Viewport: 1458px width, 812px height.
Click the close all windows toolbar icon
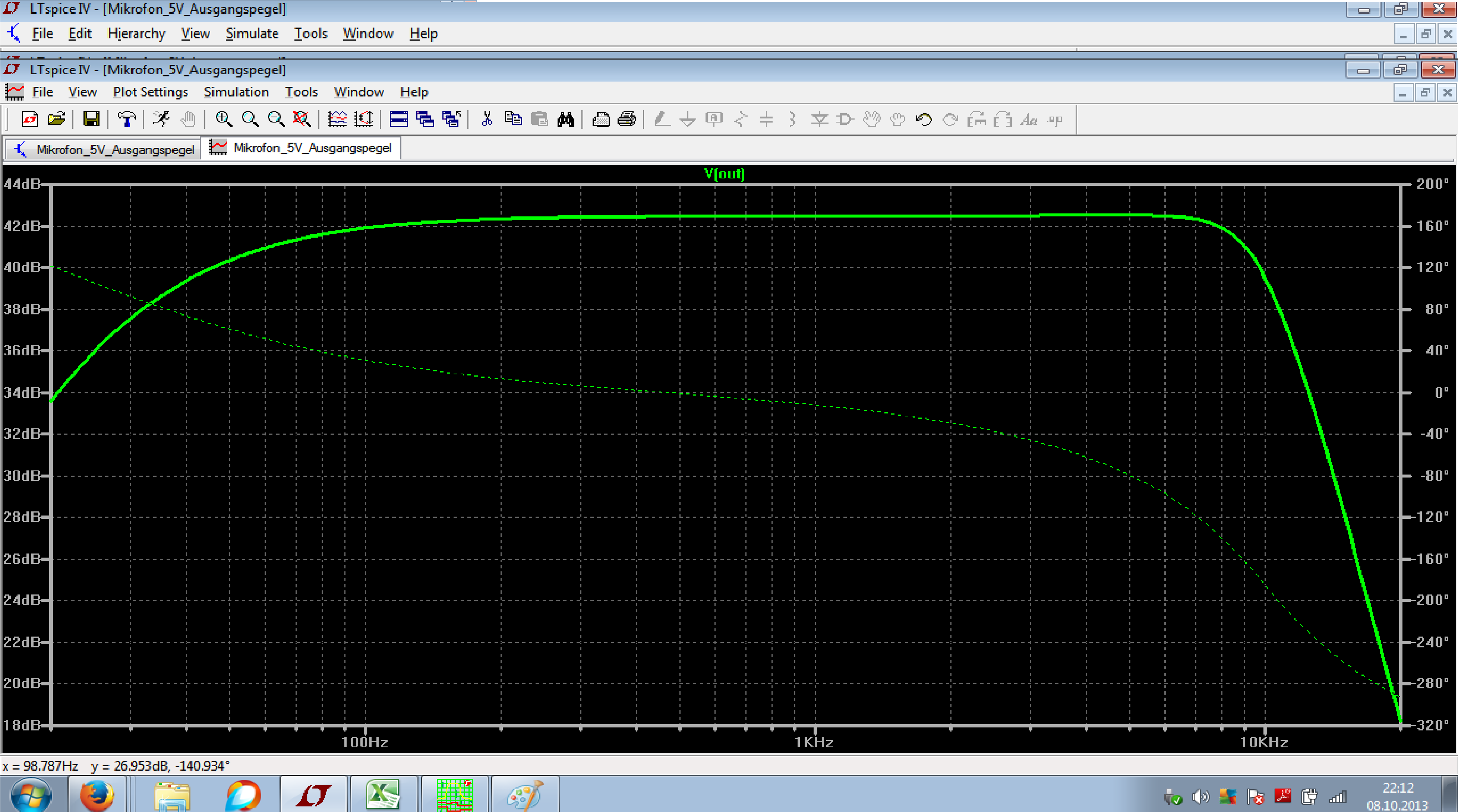[x=451, y=119]
